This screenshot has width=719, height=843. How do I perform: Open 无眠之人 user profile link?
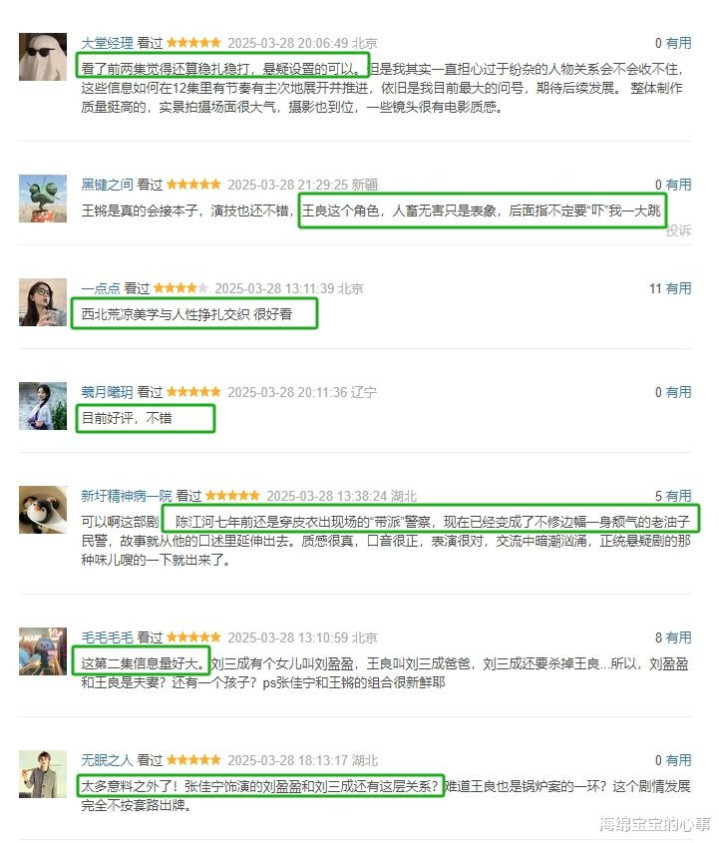[107, 760]
